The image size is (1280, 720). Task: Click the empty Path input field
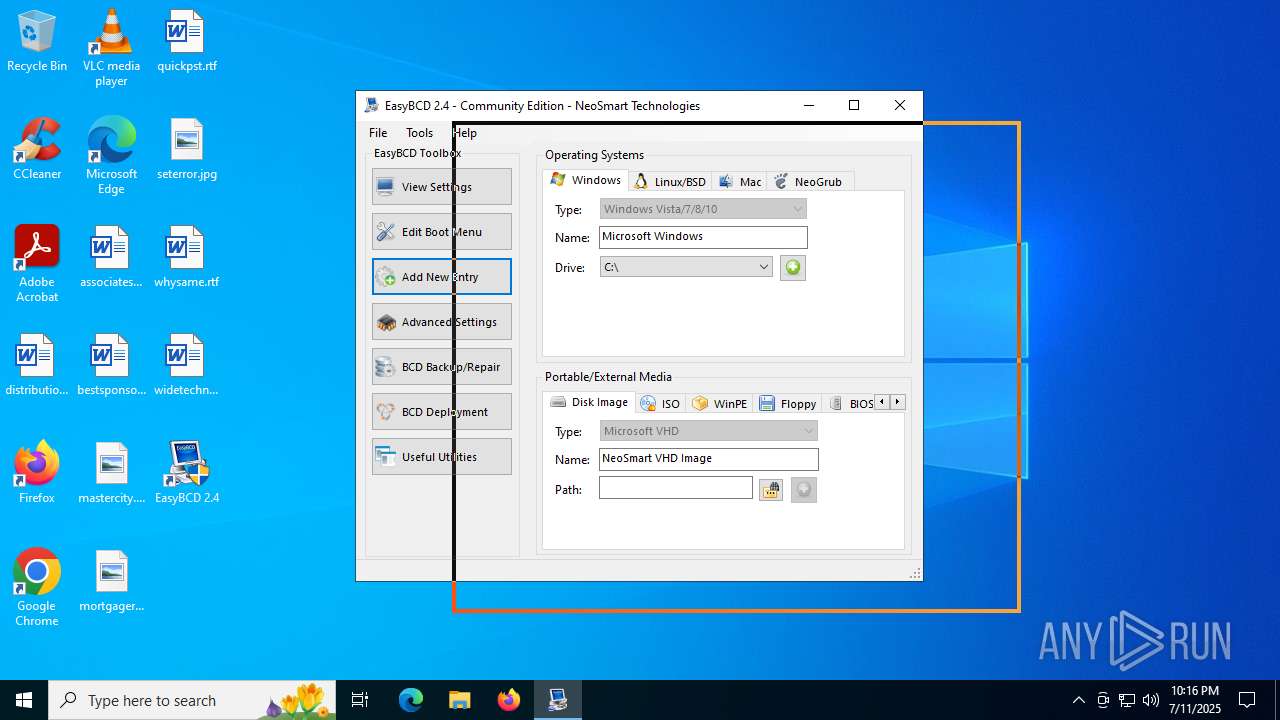[676, 488]
